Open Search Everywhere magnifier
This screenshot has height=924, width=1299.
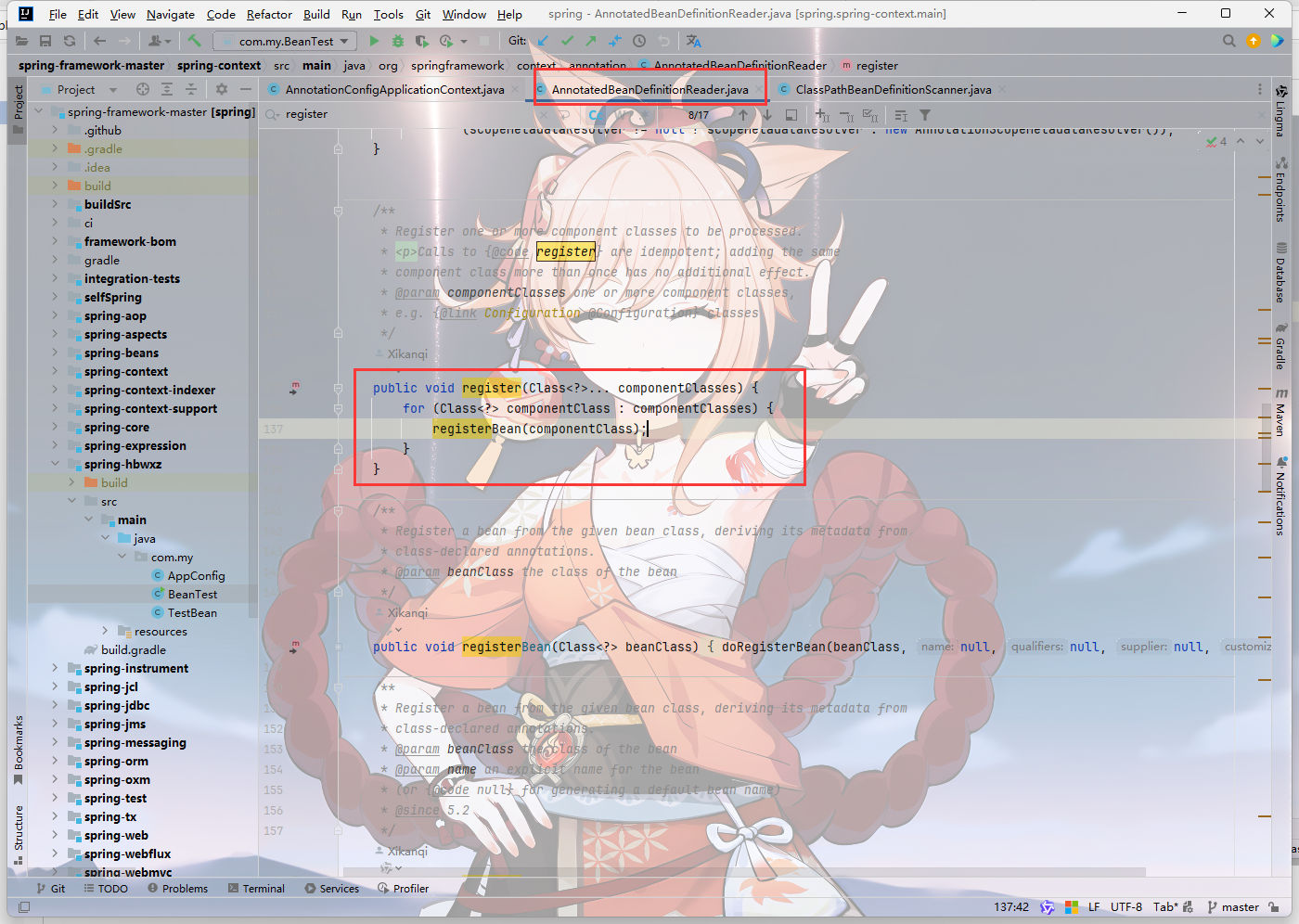click(x=1229, y=41)
